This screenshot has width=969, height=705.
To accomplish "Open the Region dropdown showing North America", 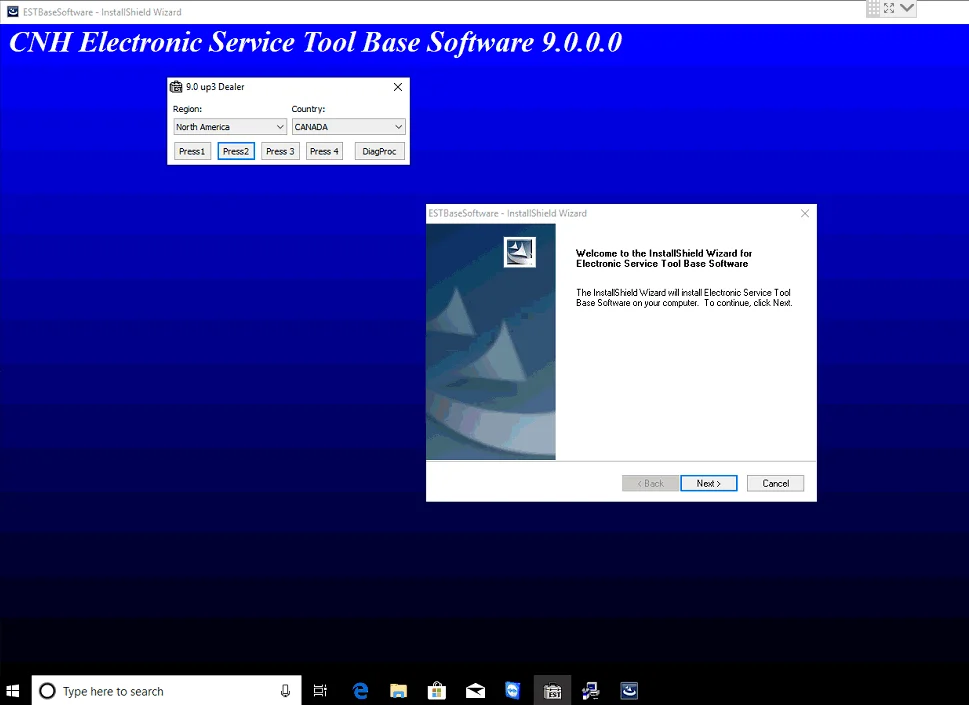I will point(230,127).
